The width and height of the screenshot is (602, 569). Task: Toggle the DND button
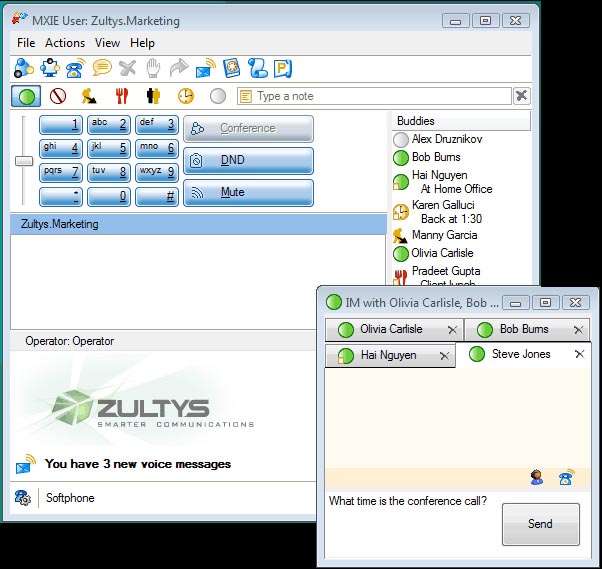248,160
